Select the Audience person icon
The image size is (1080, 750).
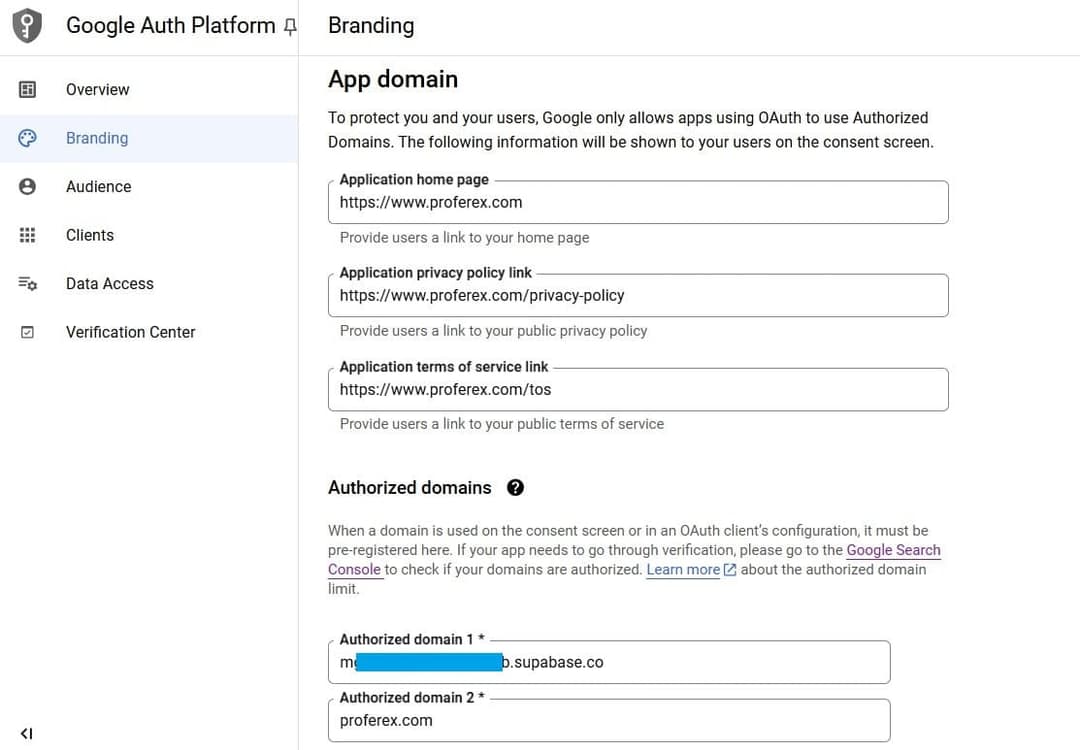point(28,186)
